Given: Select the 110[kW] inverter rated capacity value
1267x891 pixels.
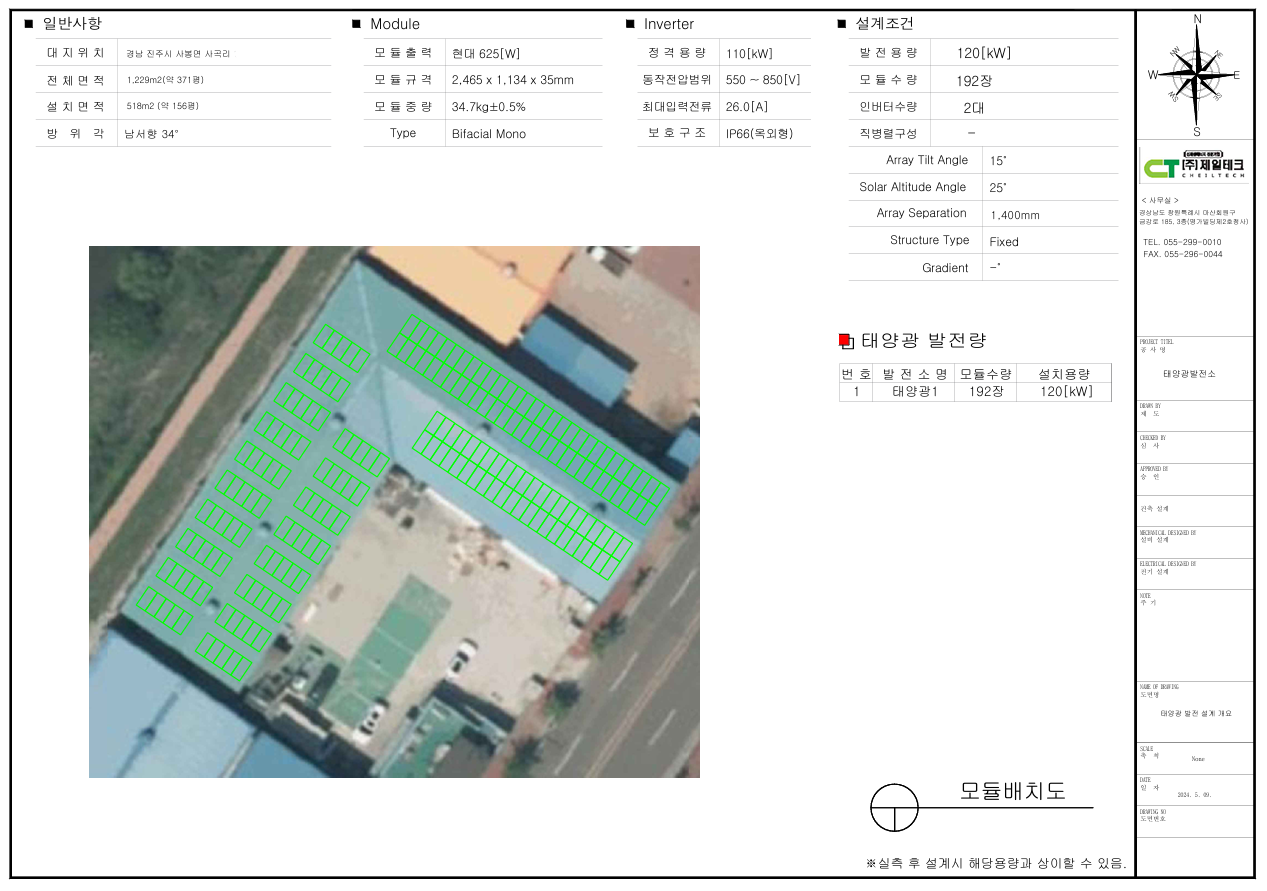Looking at the screenshot, I should click(x=749, y=53).
